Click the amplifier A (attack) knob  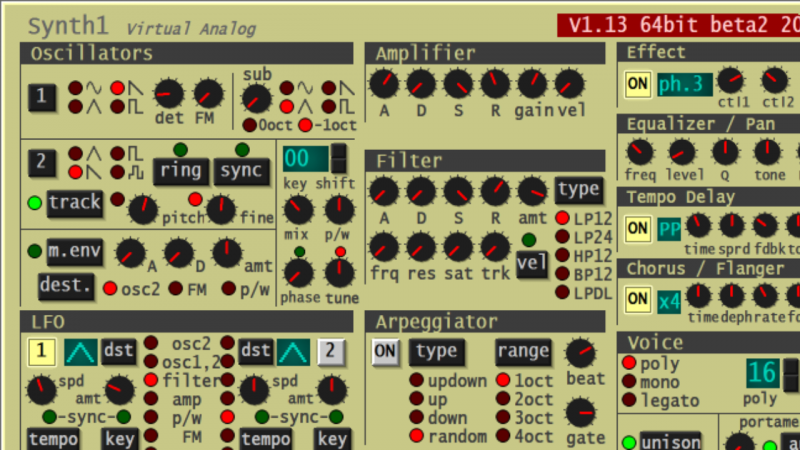tap(384, 84)
